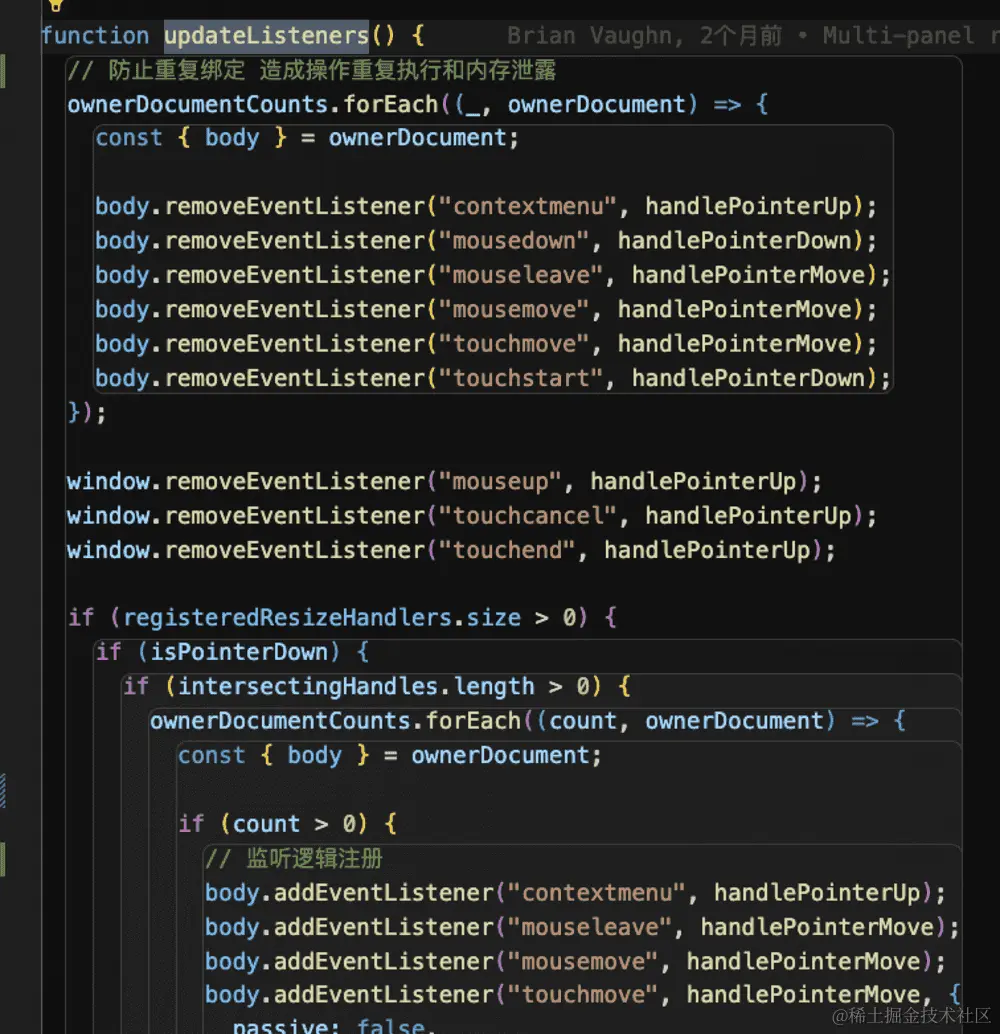Click removeEventListener "mouseleave" line
Screen dimensions: 1000x1034
[493, 276]
